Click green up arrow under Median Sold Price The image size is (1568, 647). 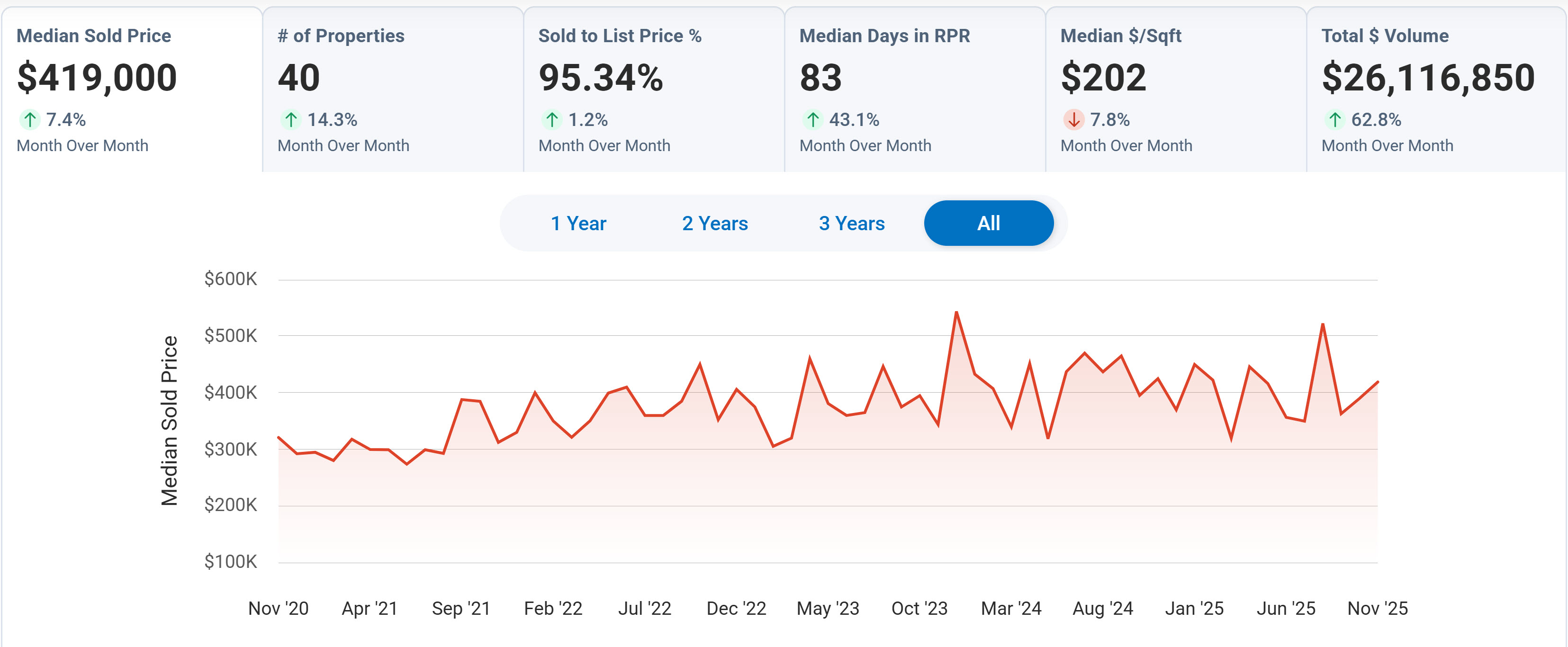pos(30,119)
